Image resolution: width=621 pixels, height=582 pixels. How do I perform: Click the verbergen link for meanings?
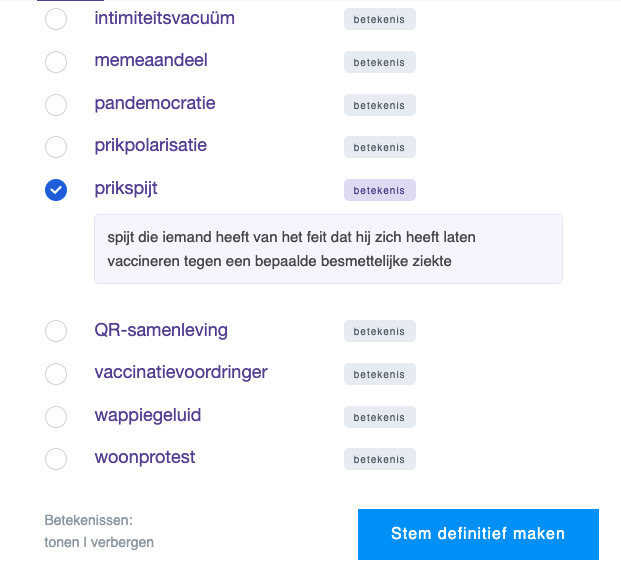[124, 543]
